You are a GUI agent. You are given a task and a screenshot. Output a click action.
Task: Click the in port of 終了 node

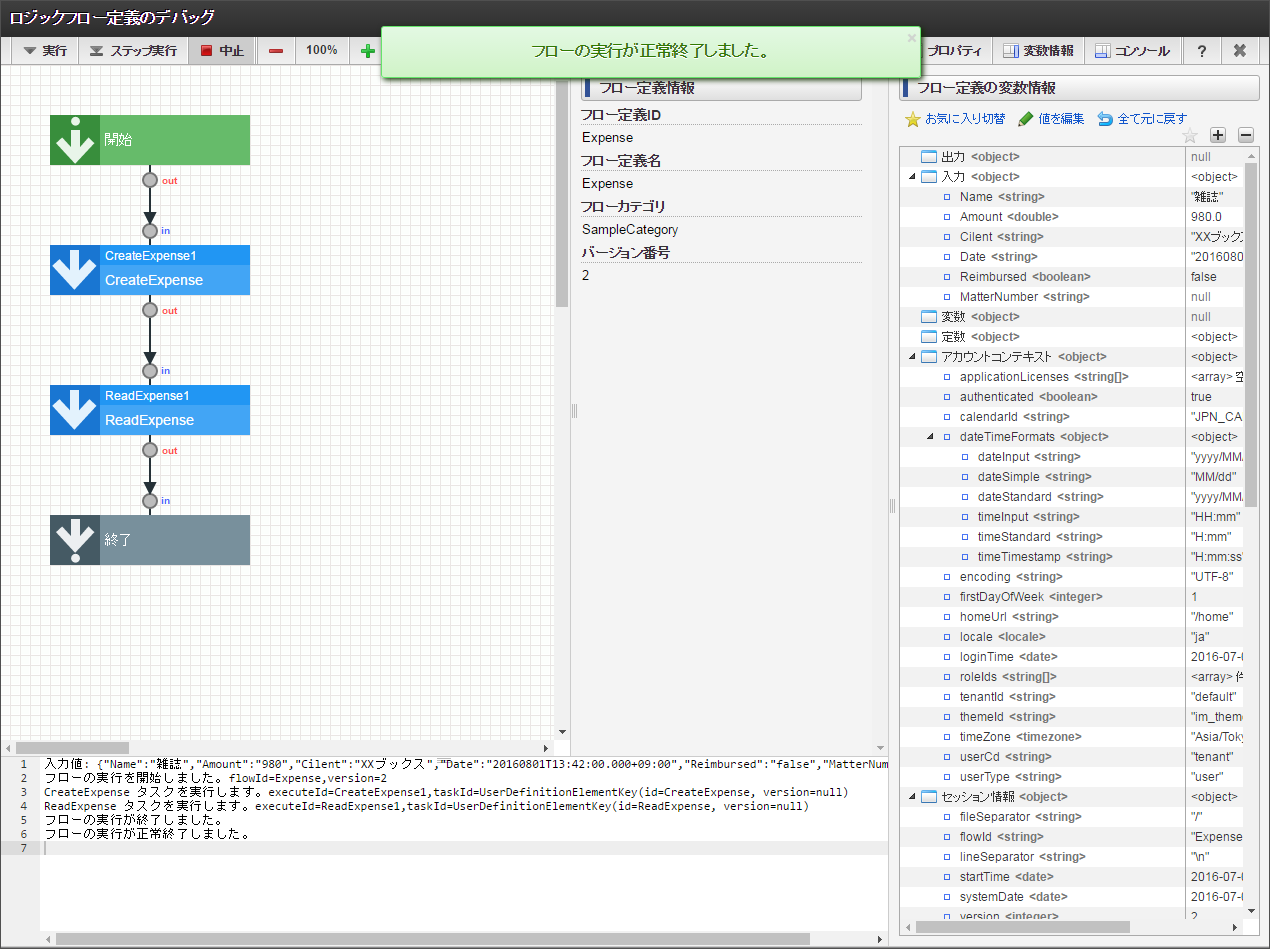click(150, 501)
